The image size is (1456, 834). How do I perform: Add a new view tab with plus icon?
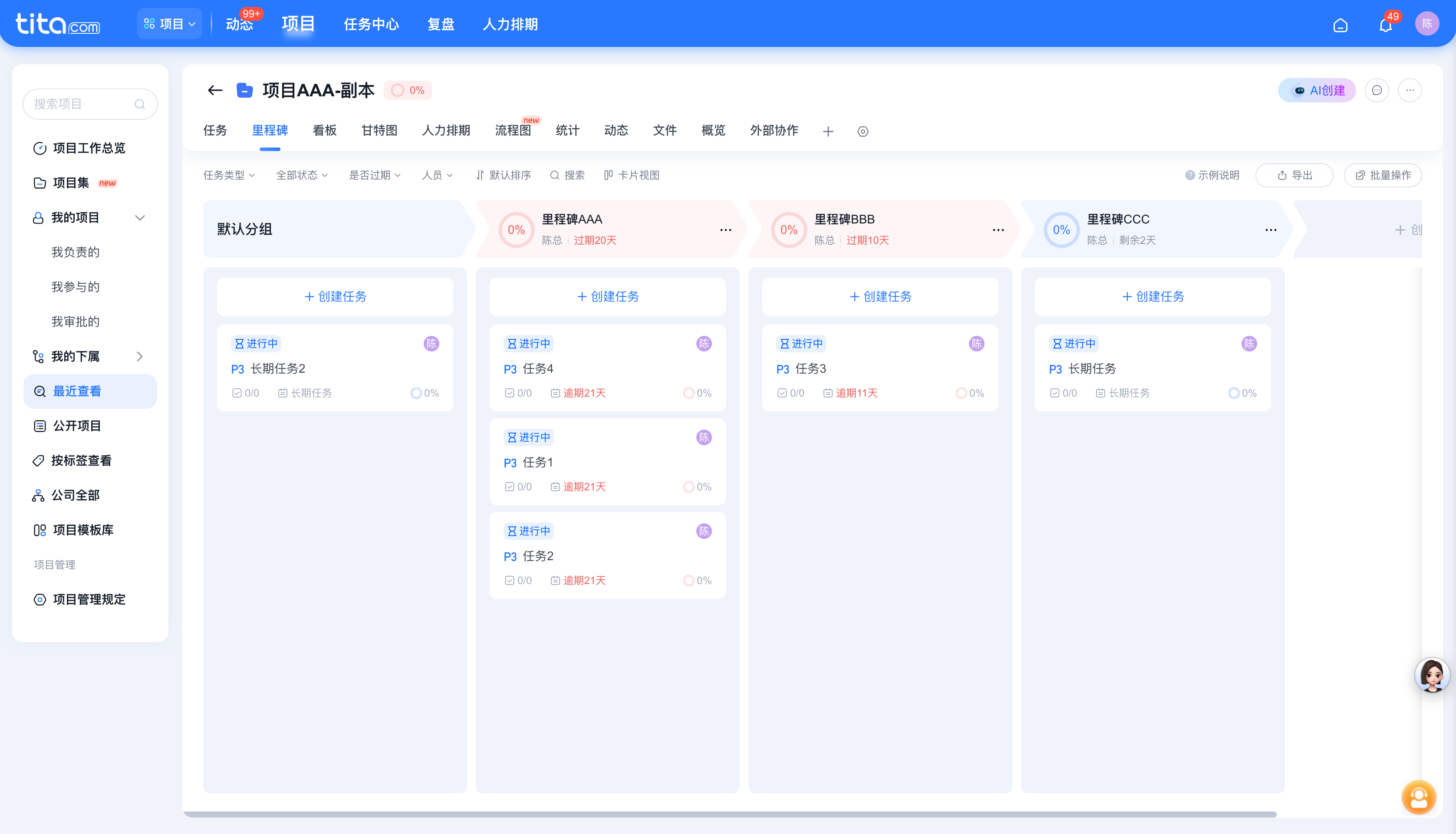(x=828, y=131)
